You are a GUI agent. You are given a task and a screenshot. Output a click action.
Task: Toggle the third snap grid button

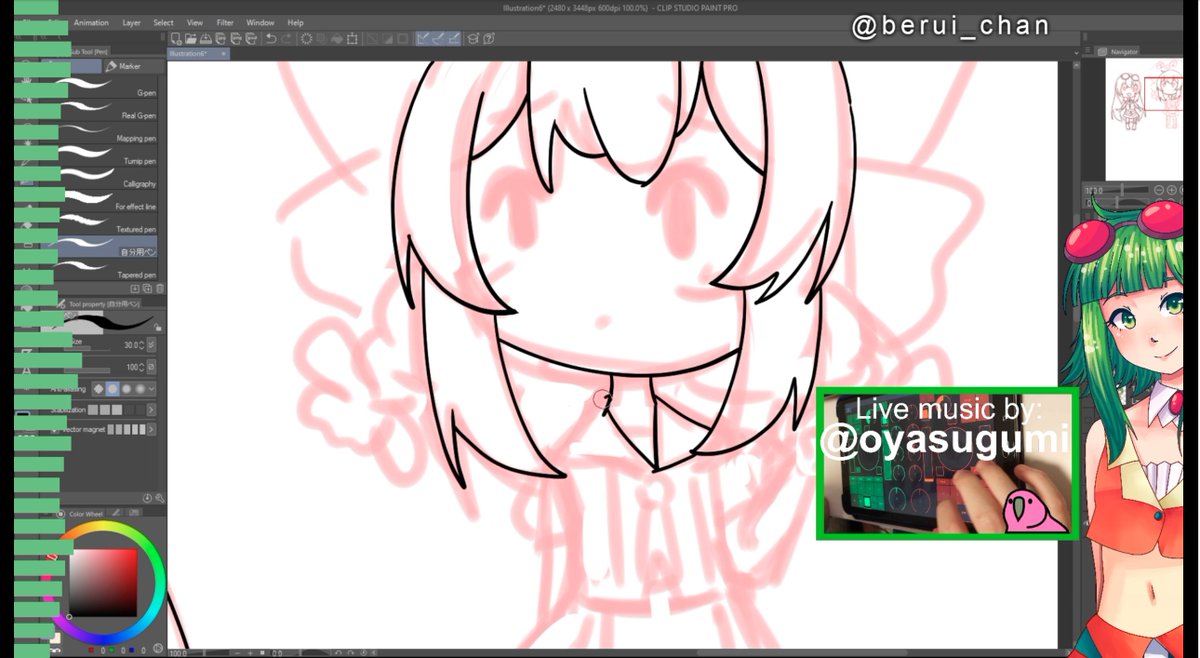coord(454,39)
